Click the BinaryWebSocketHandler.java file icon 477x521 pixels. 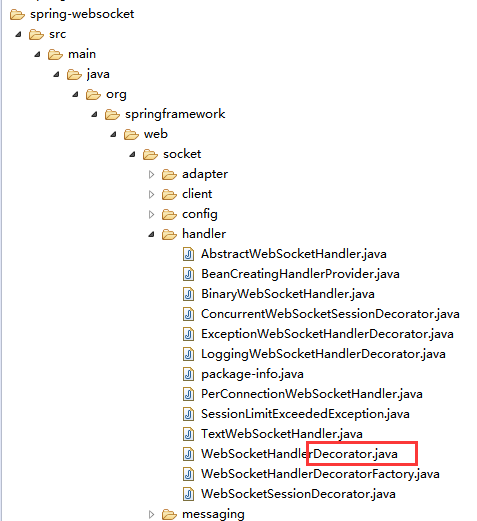(x=188, y=294)
